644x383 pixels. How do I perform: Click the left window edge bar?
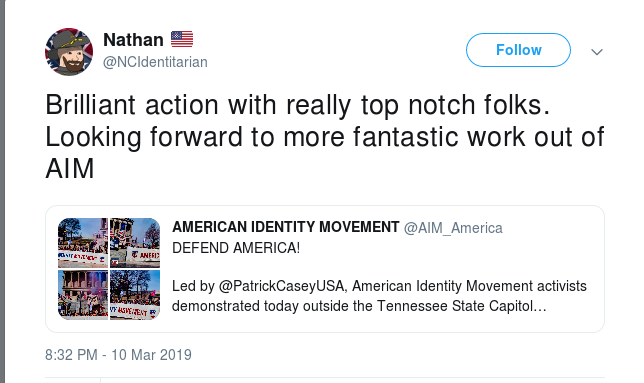[x=2, y=191]
